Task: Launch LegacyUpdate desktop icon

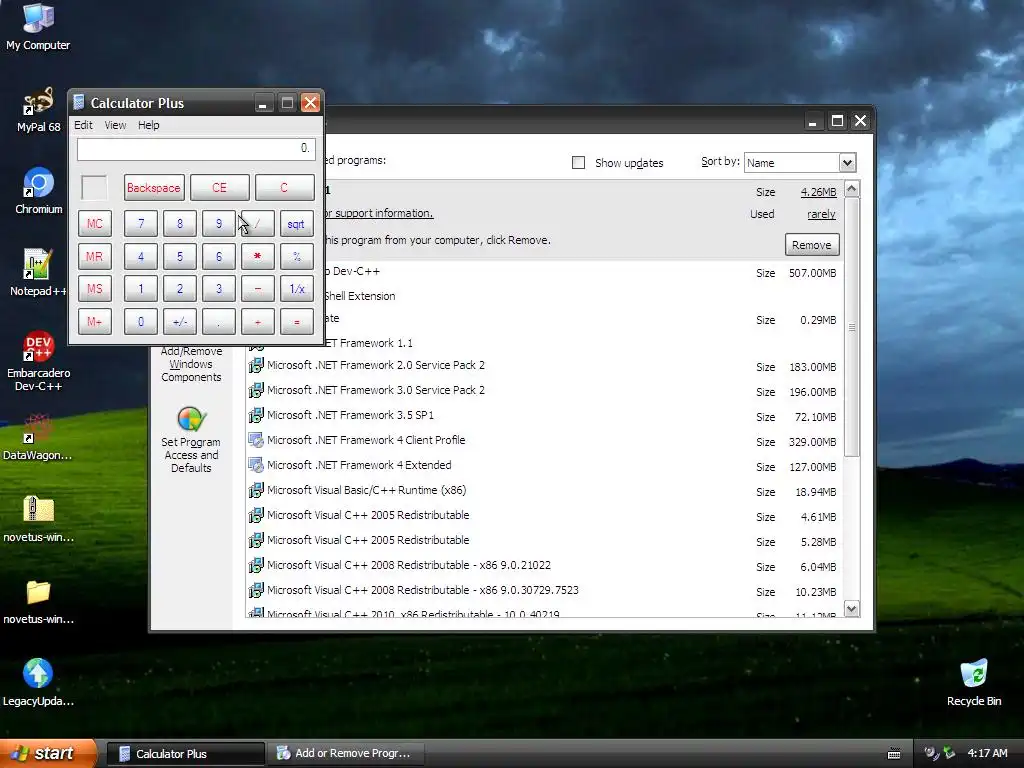Action: 38,682
